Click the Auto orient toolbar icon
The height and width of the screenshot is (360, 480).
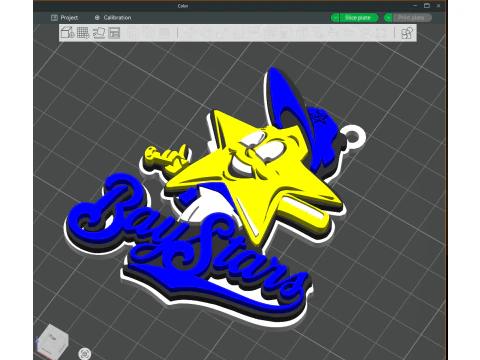pos(99,33)
